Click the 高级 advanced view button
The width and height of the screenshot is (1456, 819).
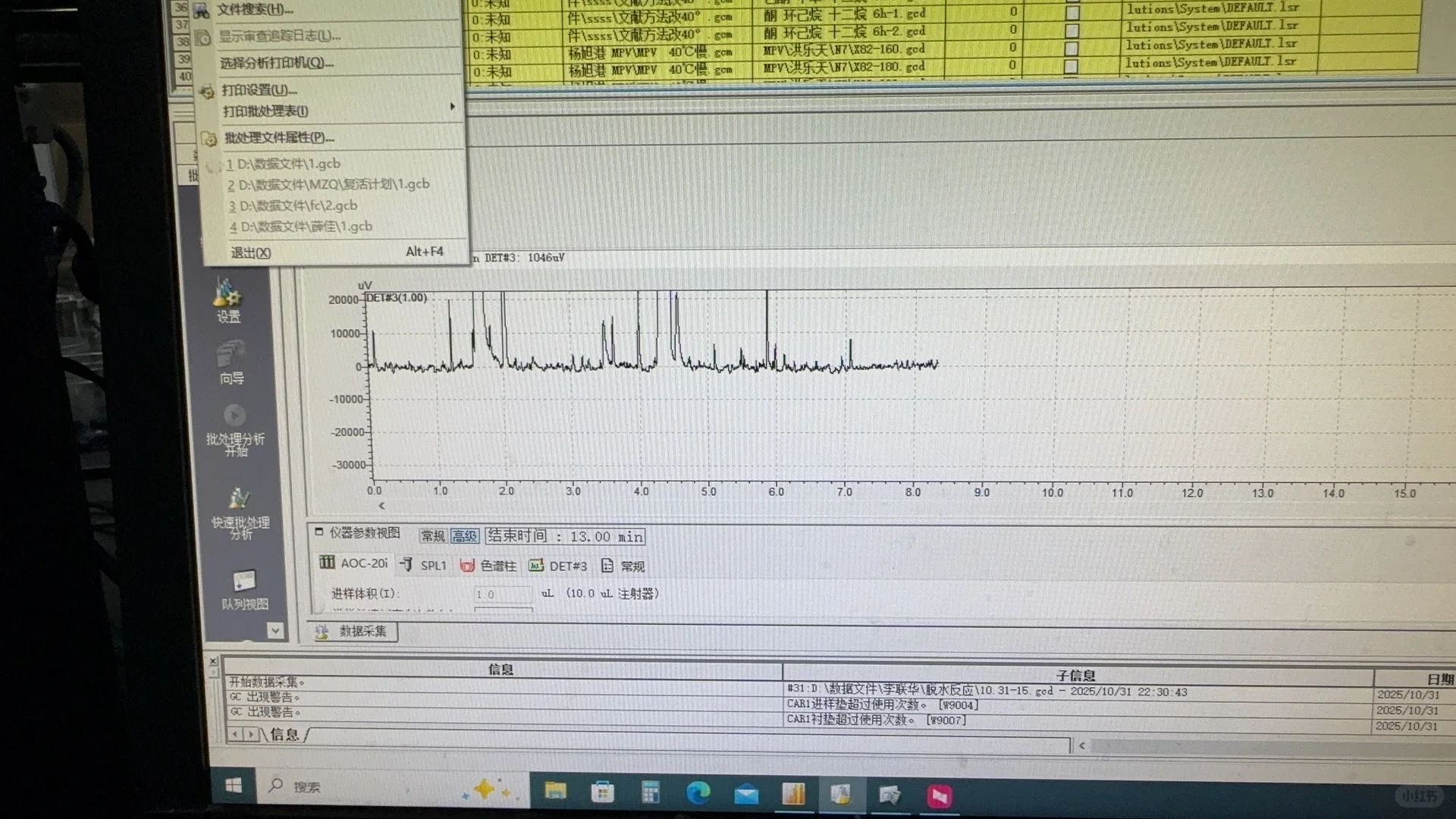coord(464,536)
